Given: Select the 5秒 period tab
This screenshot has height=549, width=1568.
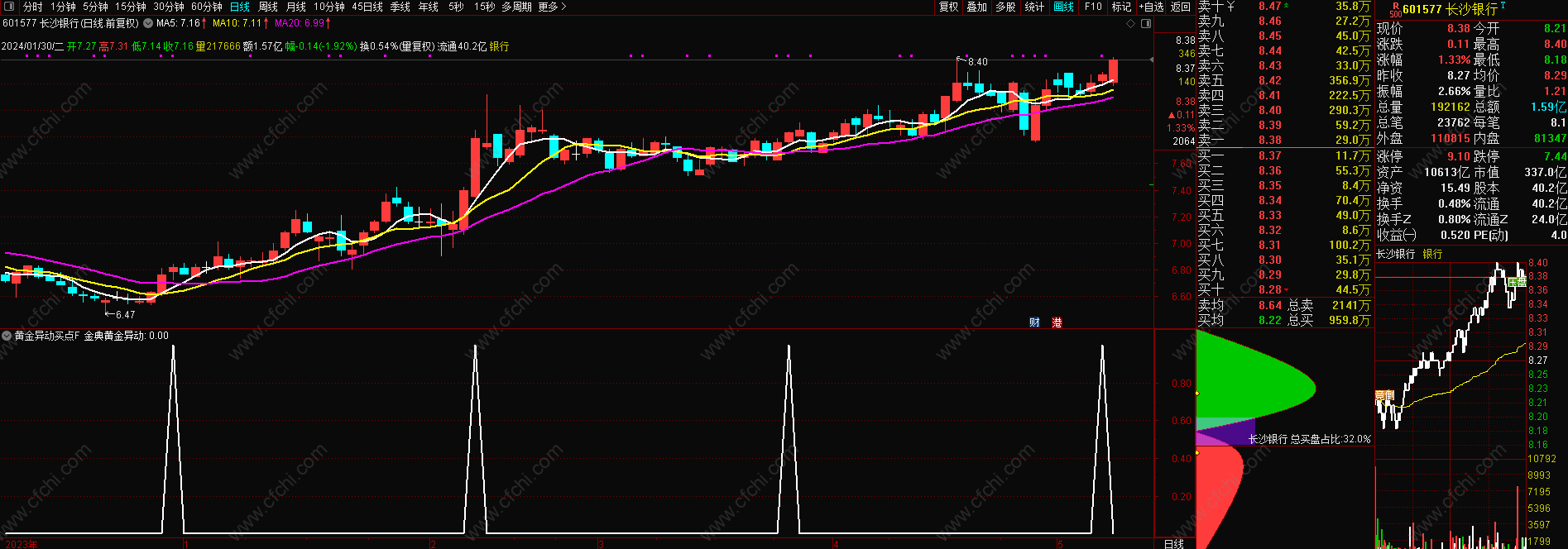Looking at the screenshot, I should [456, 7].
